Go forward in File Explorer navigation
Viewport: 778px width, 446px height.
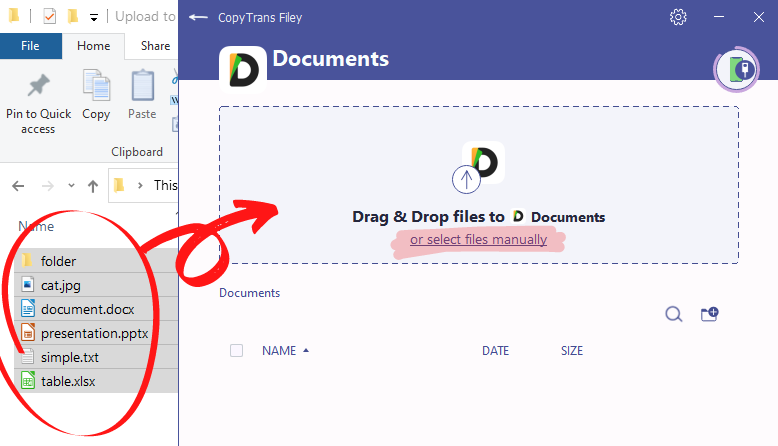click(48, 186)
